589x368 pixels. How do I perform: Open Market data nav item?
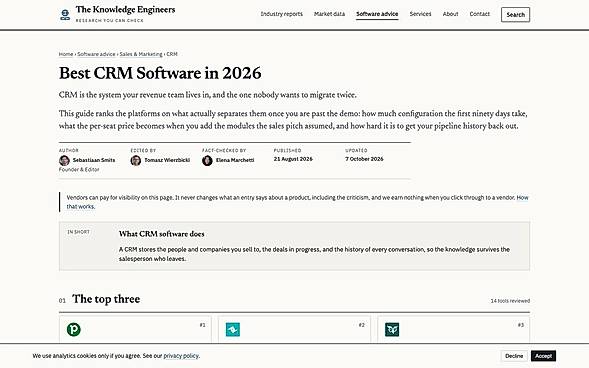tap(329, 14)
